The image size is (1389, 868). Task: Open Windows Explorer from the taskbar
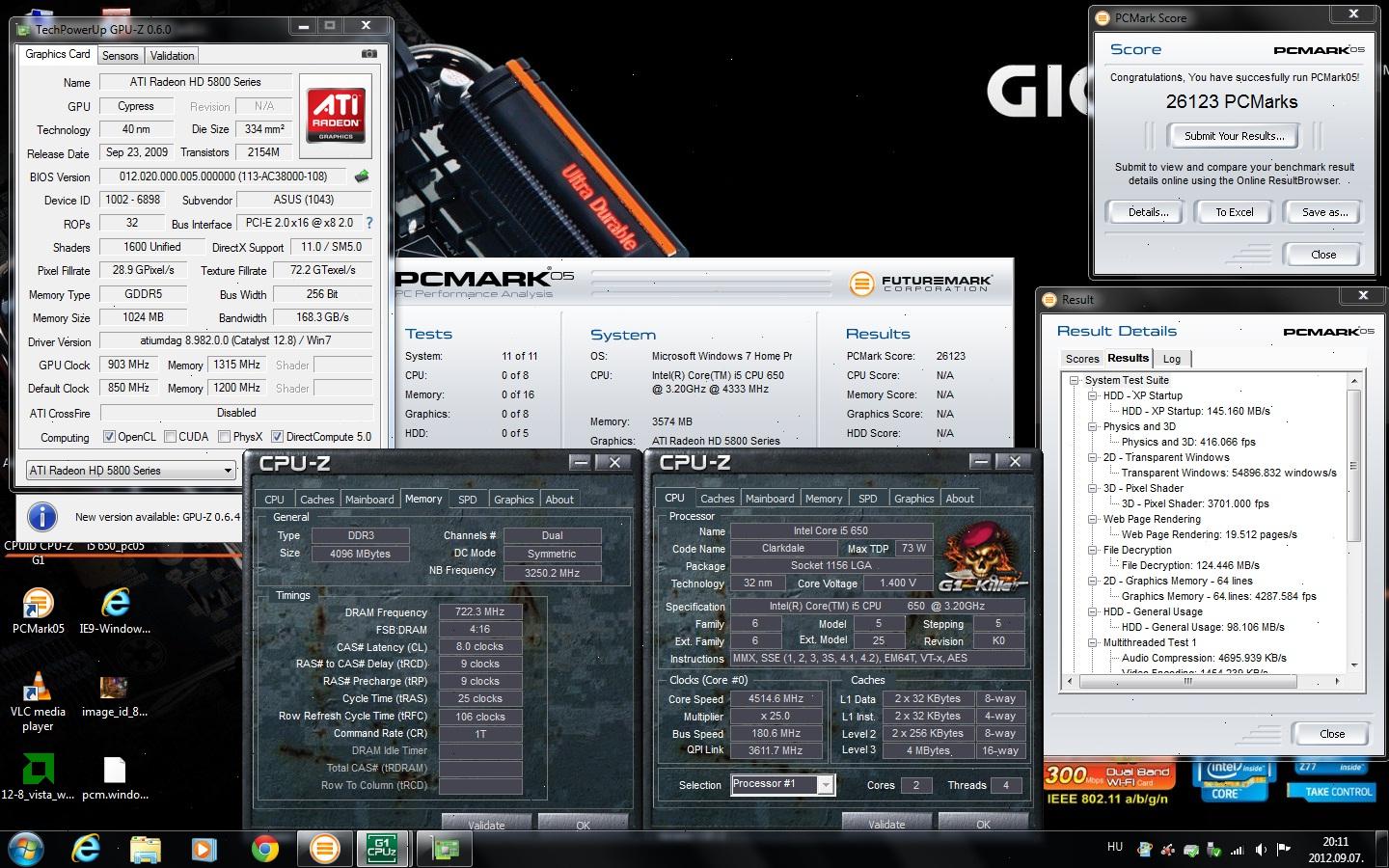tap(146, 849)
